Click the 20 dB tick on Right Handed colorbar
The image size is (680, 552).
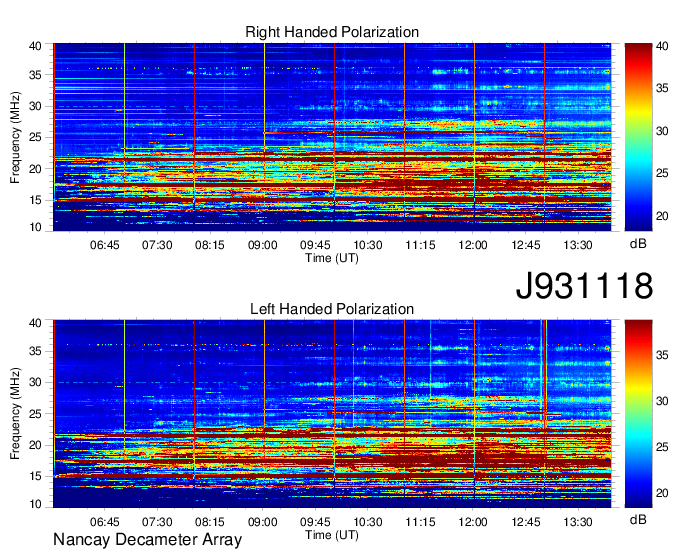662,216
